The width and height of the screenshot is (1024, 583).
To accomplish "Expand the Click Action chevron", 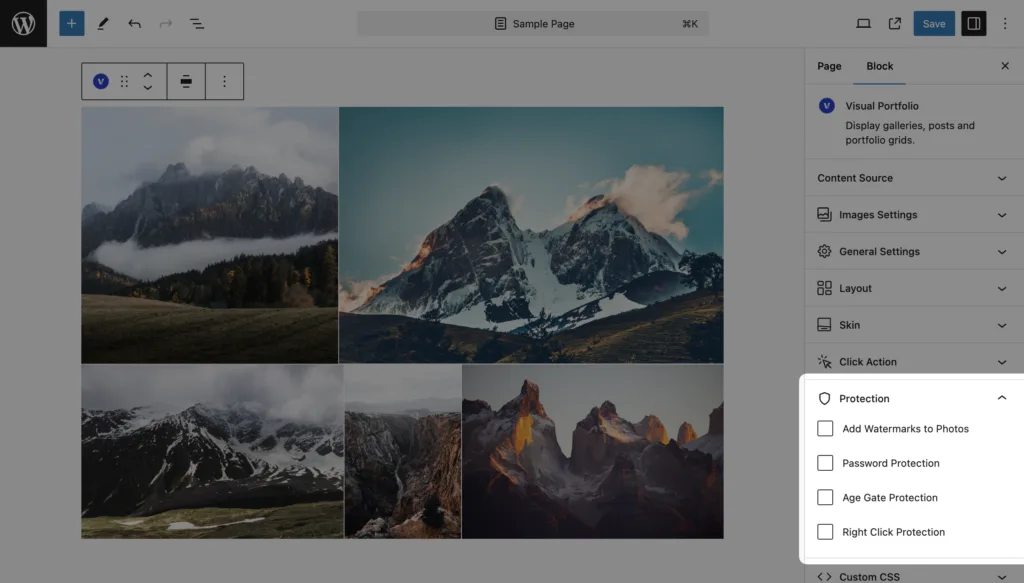I will 1002,362.
